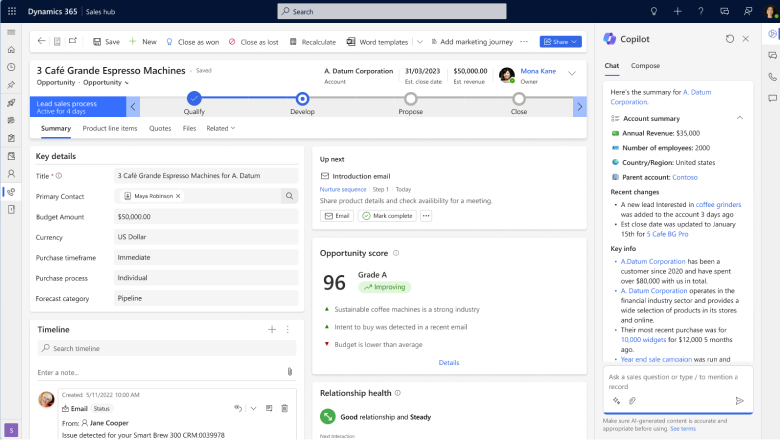This screenshot has width=780, height=440.
Task: Click the reply icon on the email
Action: (238, 408)
